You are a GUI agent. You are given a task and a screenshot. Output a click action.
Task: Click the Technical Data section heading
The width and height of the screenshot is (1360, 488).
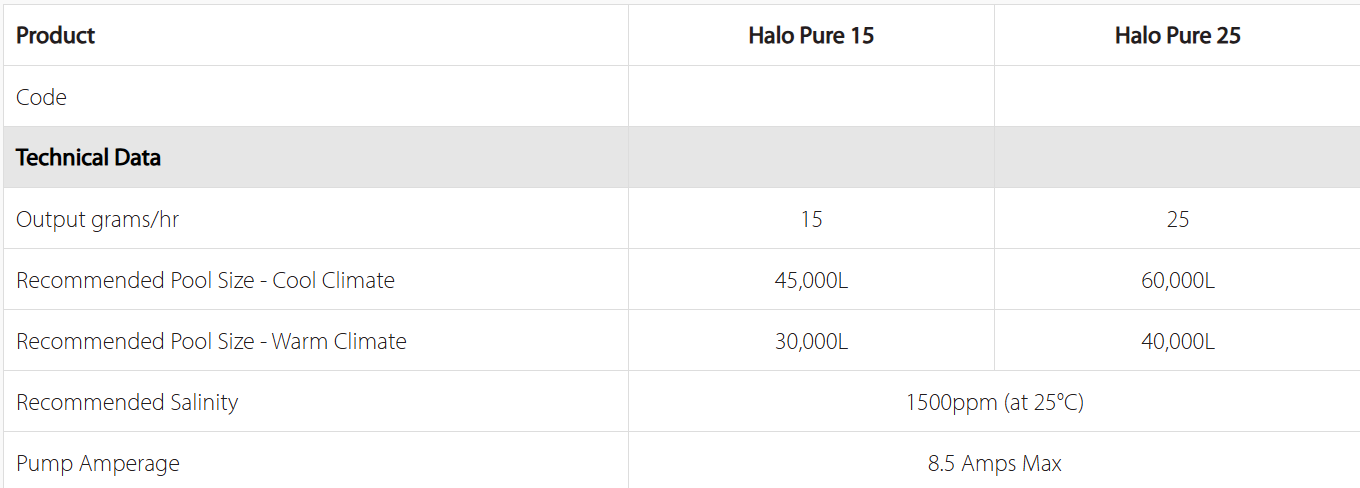click(x=88, y=157)
